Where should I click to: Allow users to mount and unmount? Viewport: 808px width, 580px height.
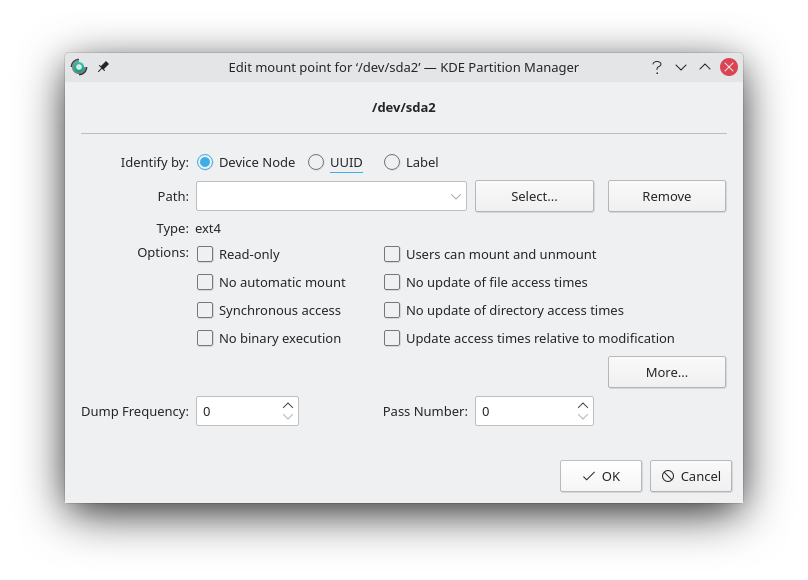(392, 254)
